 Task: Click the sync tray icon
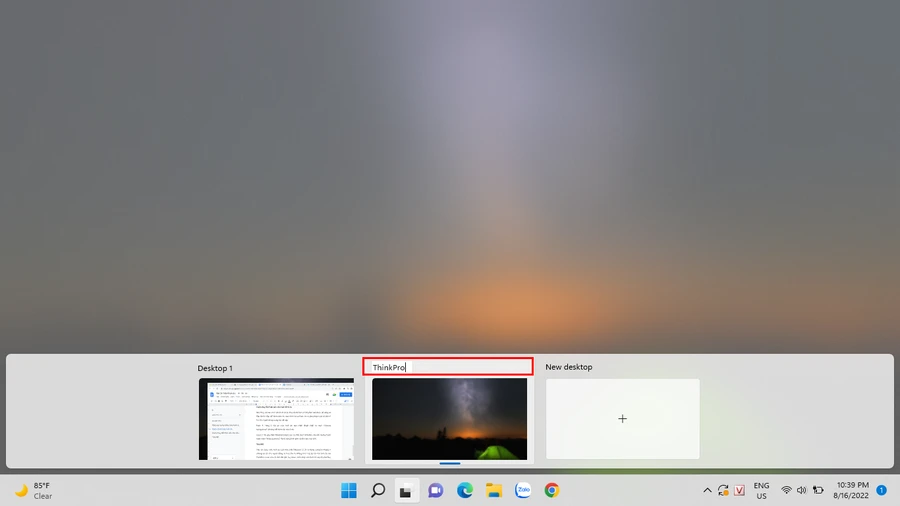point(723,491)
